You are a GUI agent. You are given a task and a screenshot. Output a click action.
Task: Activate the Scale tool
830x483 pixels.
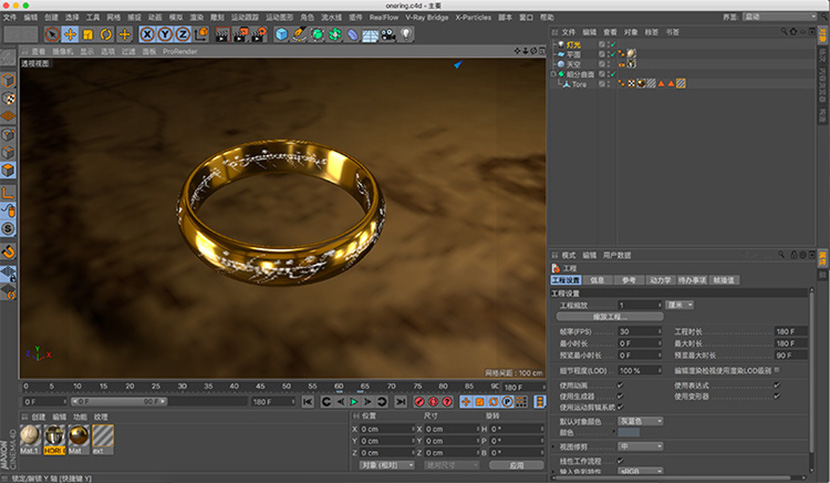tap(88, 35)
